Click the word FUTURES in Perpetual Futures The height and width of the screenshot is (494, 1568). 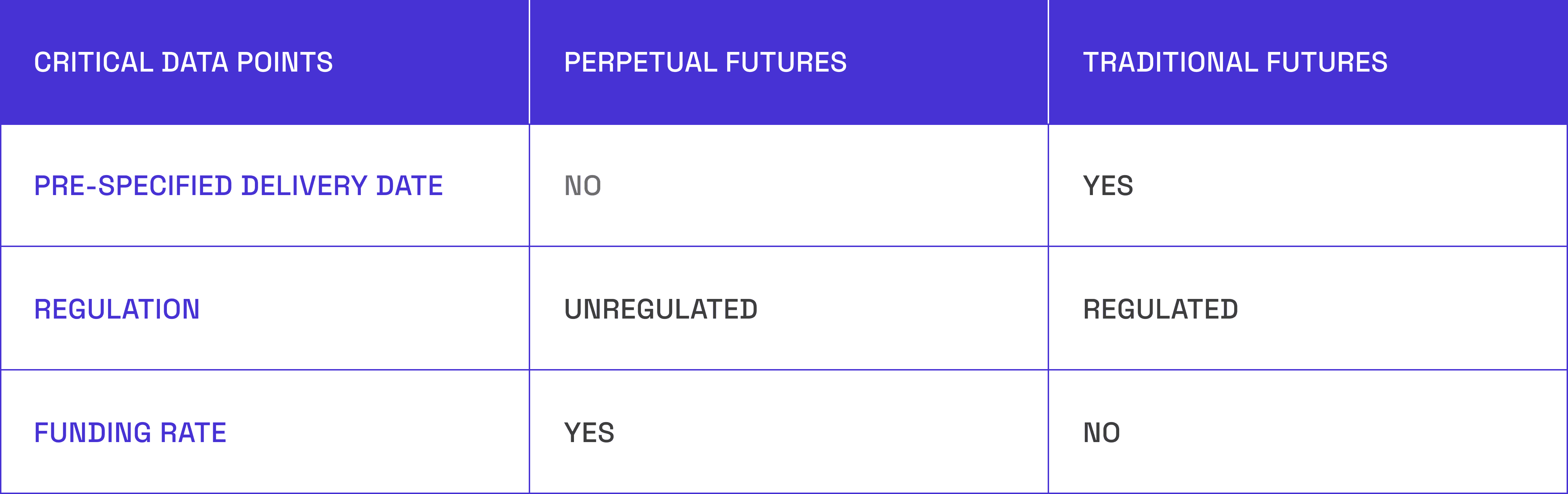coord(786,63)
